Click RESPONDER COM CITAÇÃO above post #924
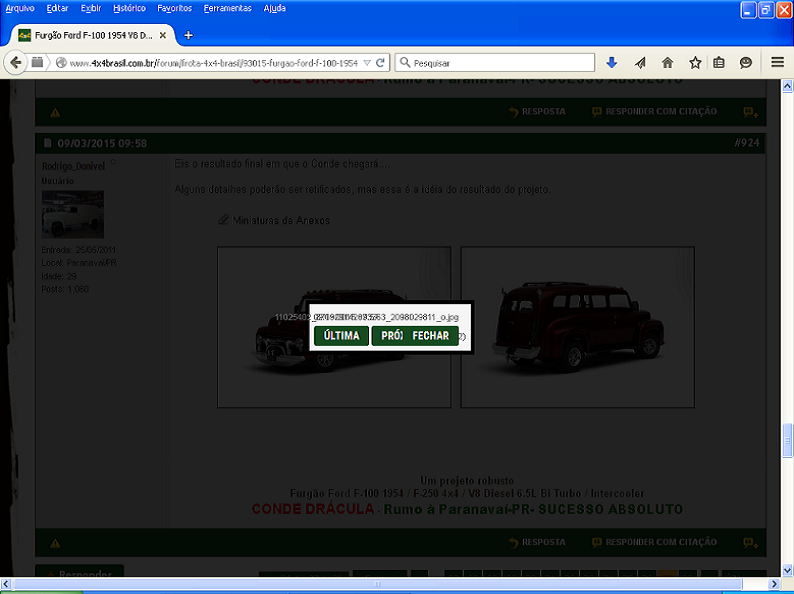 (654, 111)
